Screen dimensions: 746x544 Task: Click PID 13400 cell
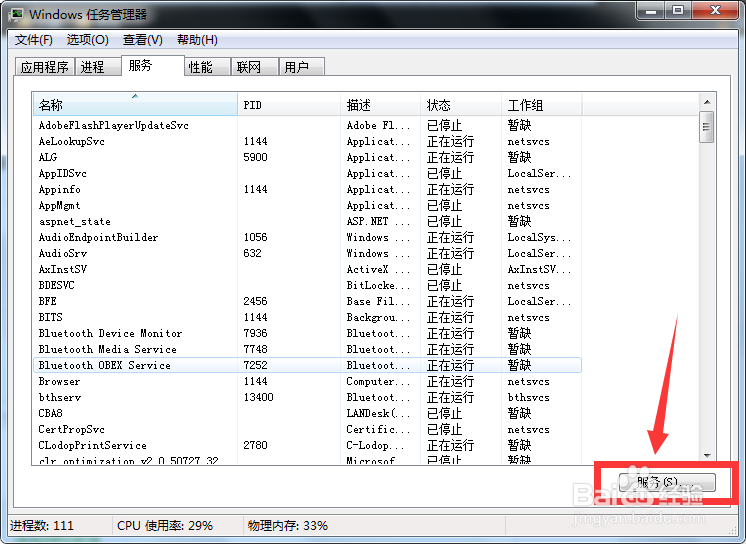coord(258,397)
